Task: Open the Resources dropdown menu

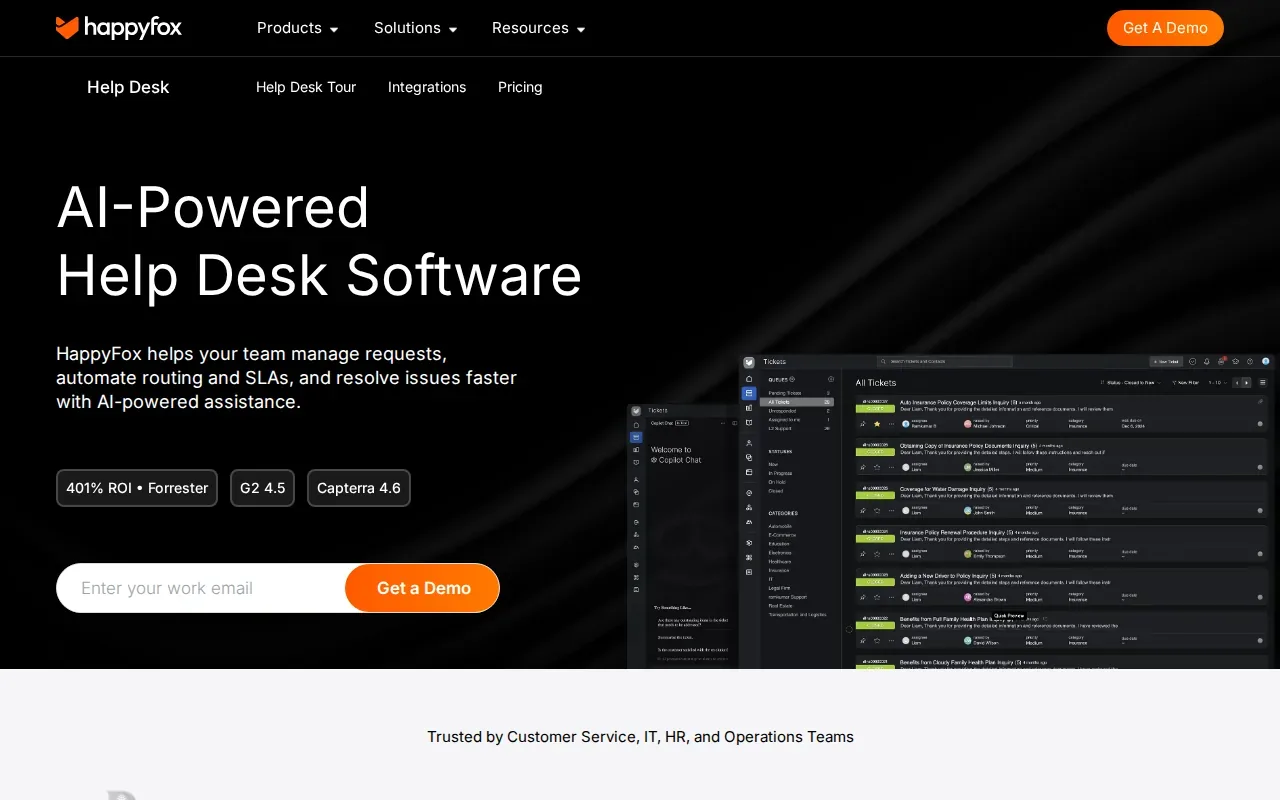Action: [x=538, y=28]
